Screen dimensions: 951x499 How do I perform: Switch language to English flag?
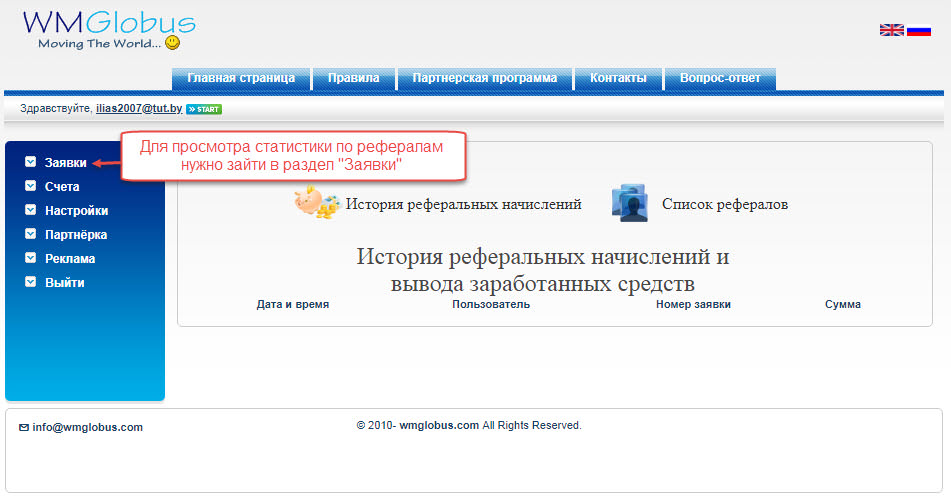pos(891,30)
